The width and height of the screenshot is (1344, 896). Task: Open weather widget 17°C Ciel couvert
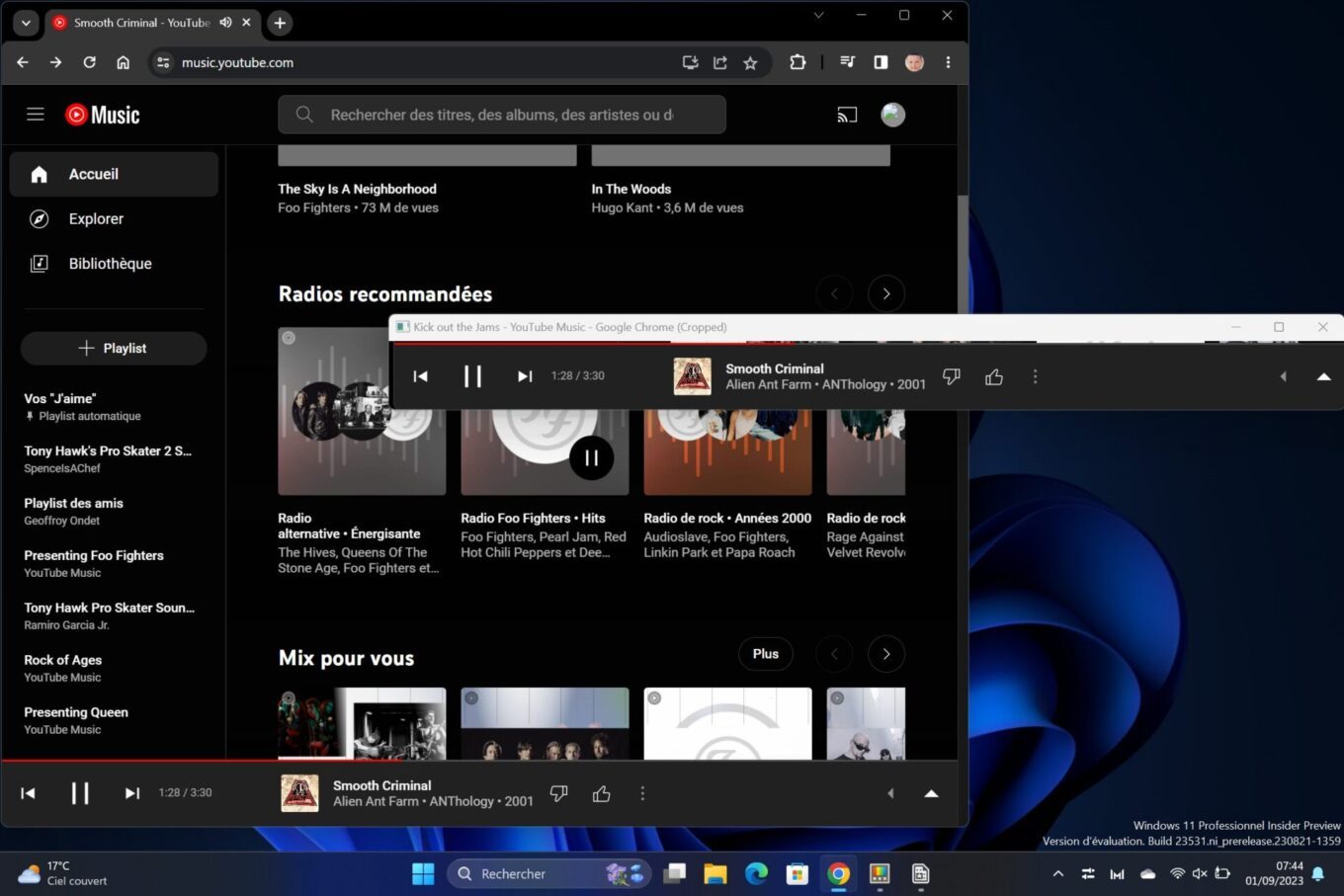63,873
